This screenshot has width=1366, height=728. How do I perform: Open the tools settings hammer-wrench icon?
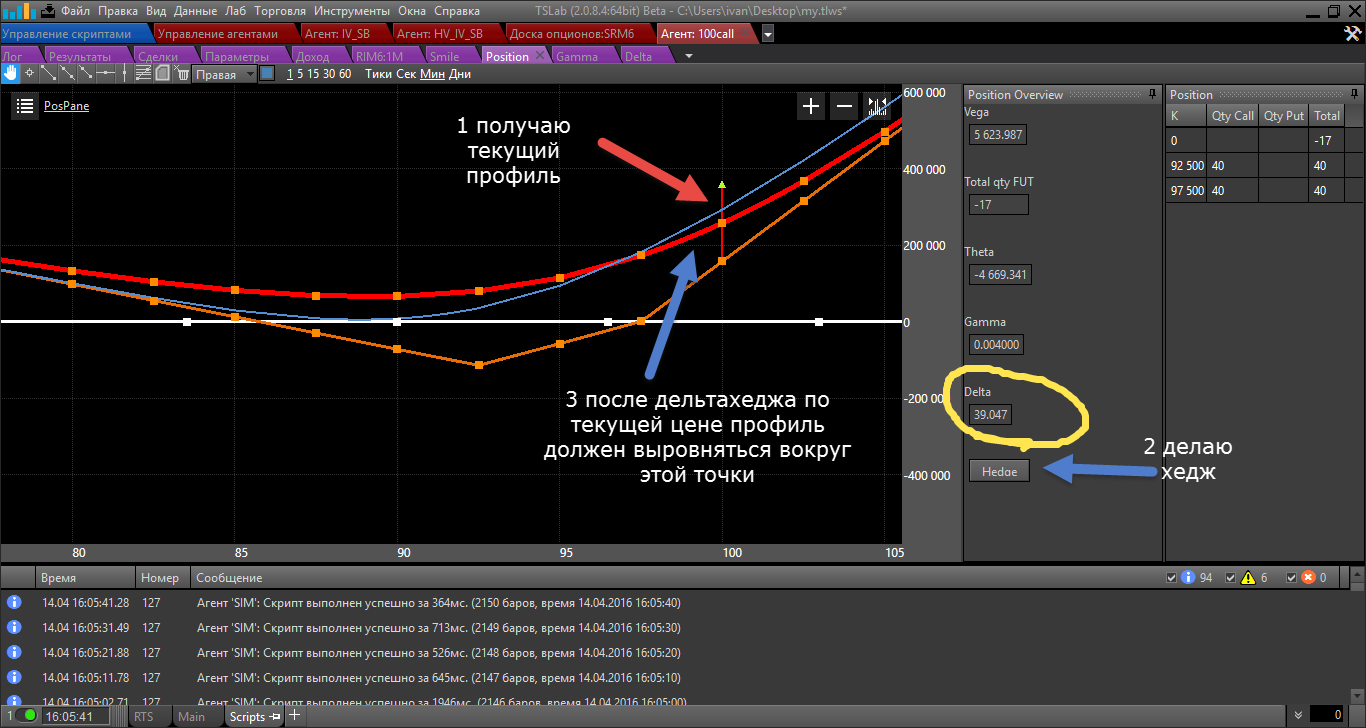coord(1351,33)
